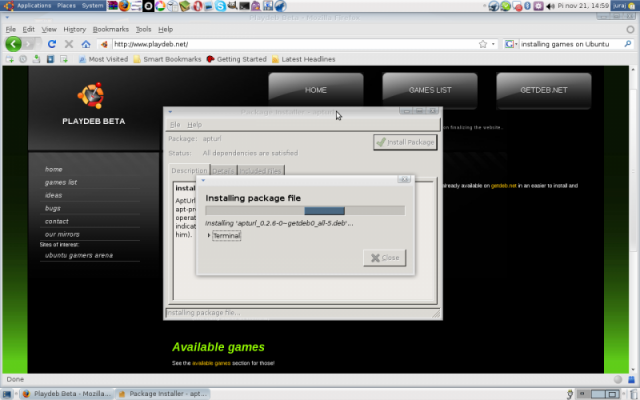Open the install dialog window menu arrow

[203, 180]
